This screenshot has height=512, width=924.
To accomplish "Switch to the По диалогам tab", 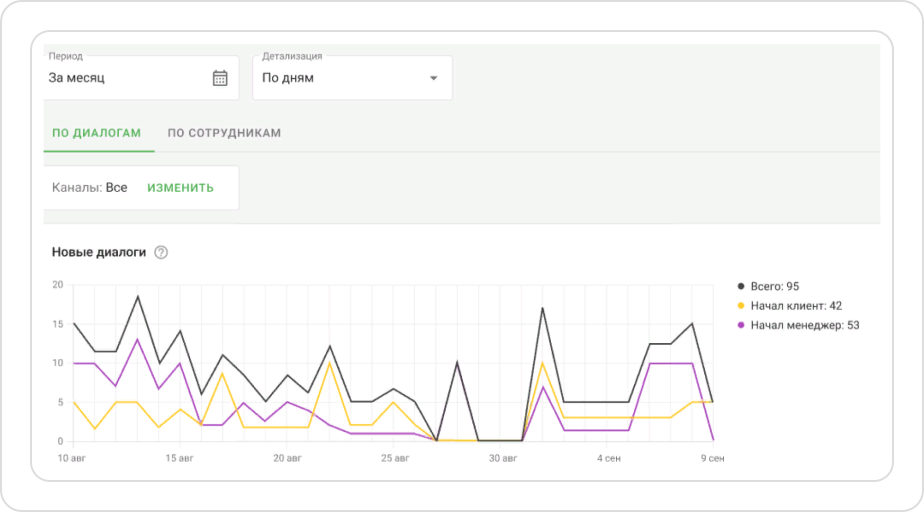I will tap(97, 133).
